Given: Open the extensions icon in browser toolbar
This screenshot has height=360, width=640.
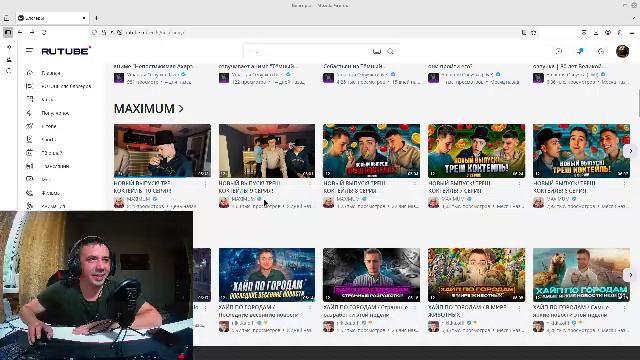Looking at the screenshot, I should coord(620,32).
